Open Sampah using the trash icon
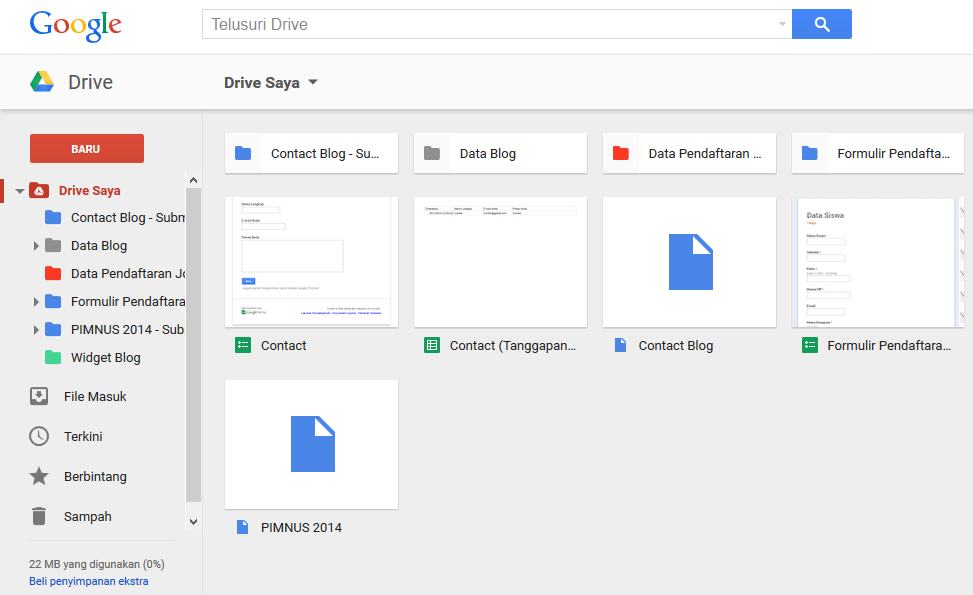Viewport: 973px width, 595px height. click(39, 516)
